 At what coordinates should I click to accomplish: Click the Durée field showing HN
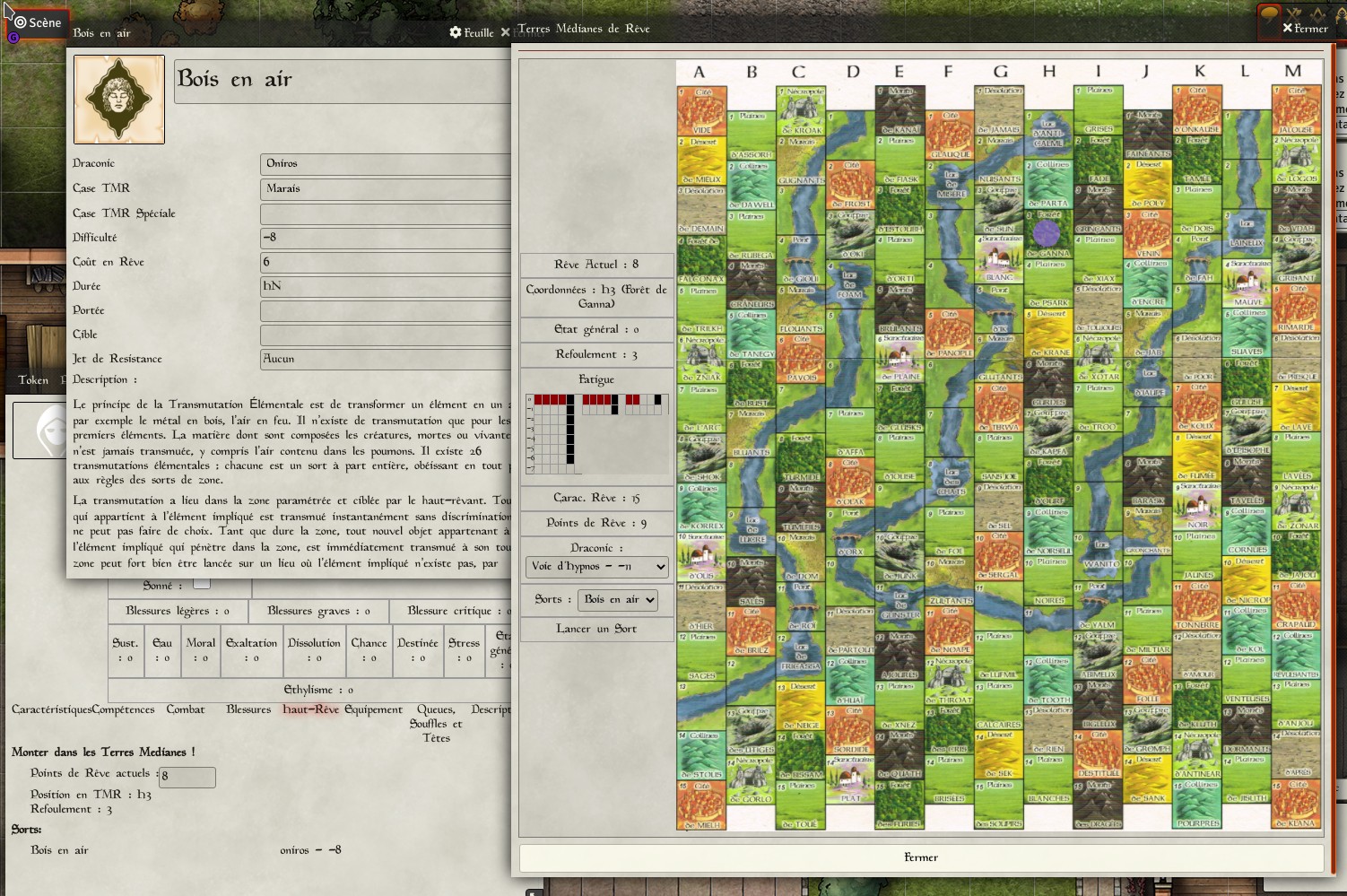[386, 286]
